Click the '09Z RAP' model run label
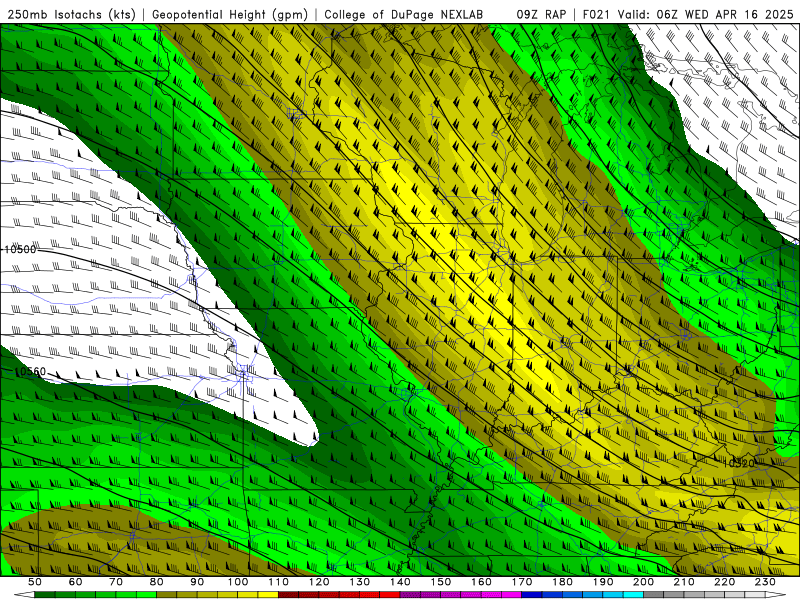 (541, 14)
